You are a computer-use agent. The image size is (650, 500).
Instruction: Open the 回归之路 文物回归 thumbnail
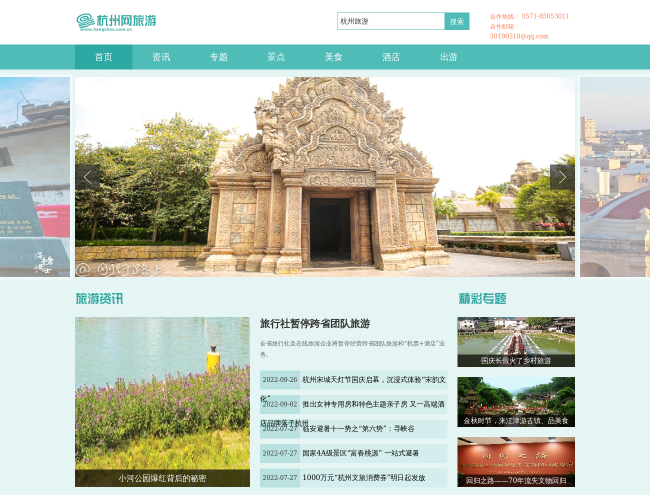[x=515, y=462]
